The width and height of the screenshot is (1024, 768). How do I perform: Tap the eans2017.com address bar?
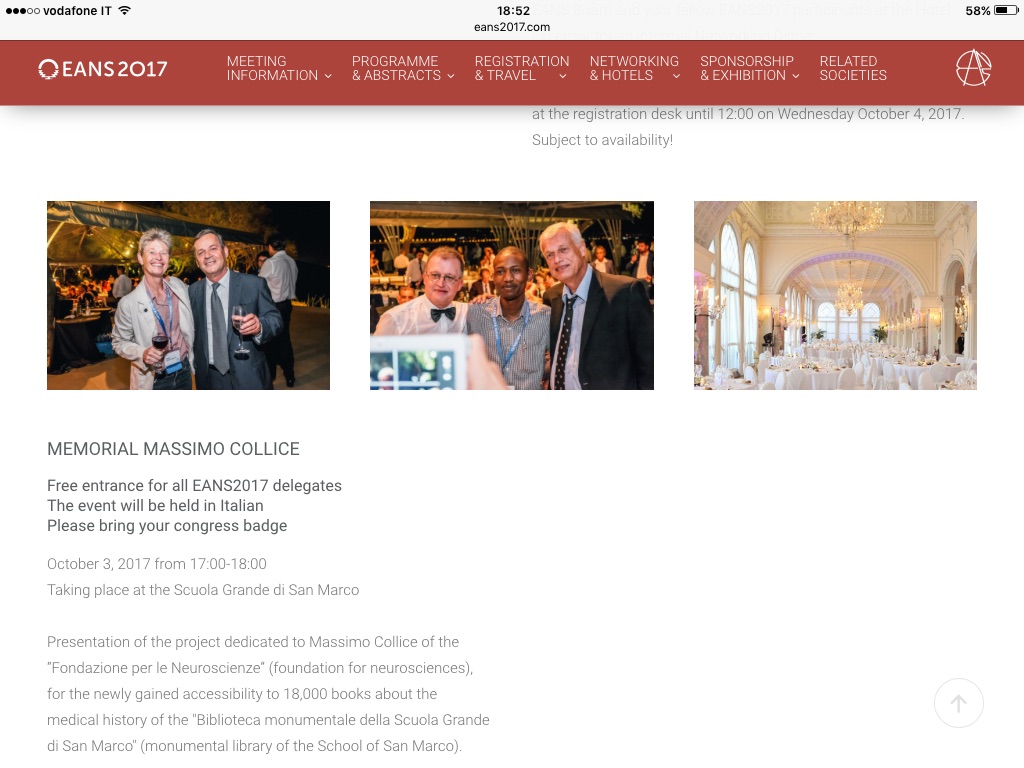tap(512, 27)
